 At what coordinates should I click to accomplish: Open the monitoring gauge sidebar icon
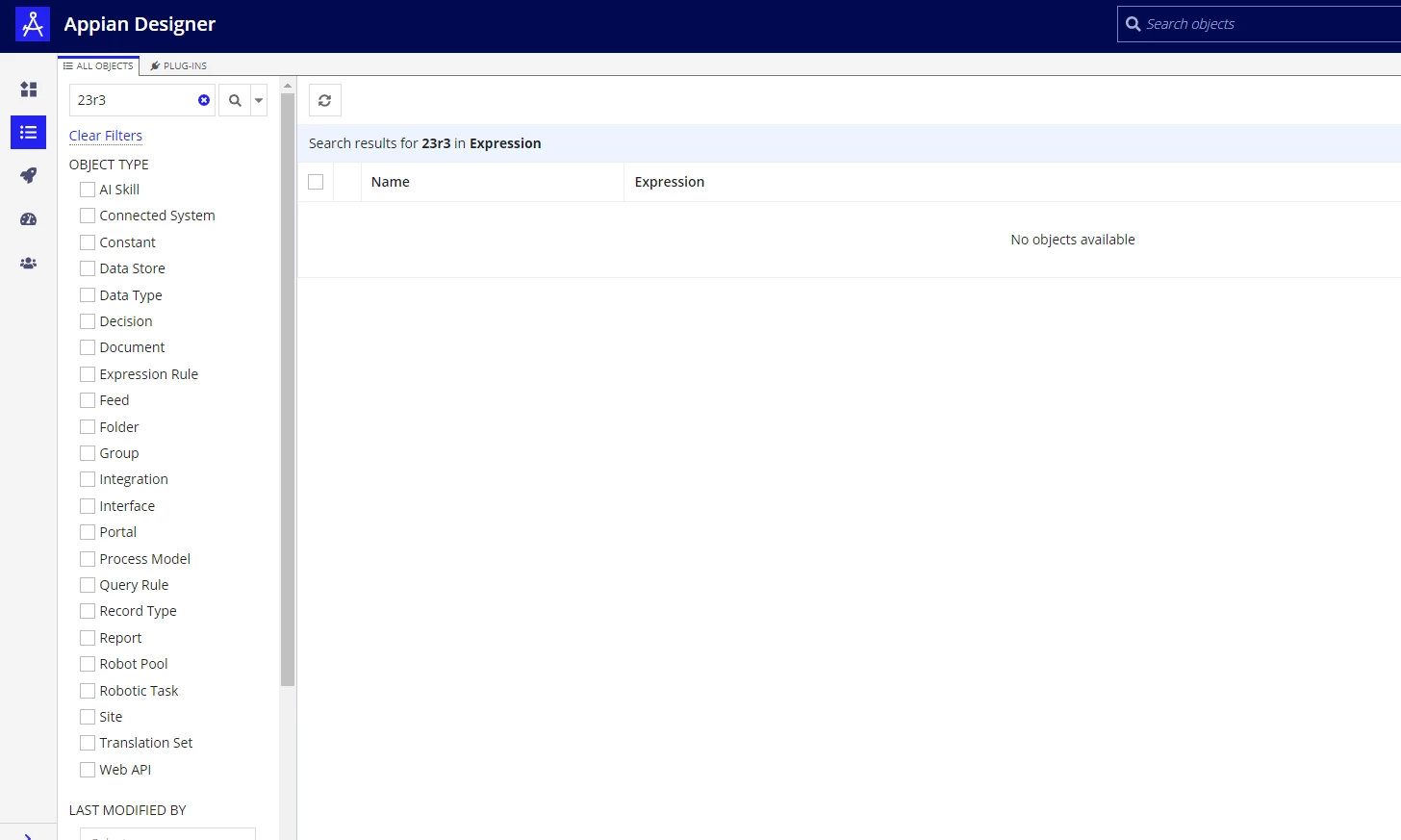[x=29, y=219]
